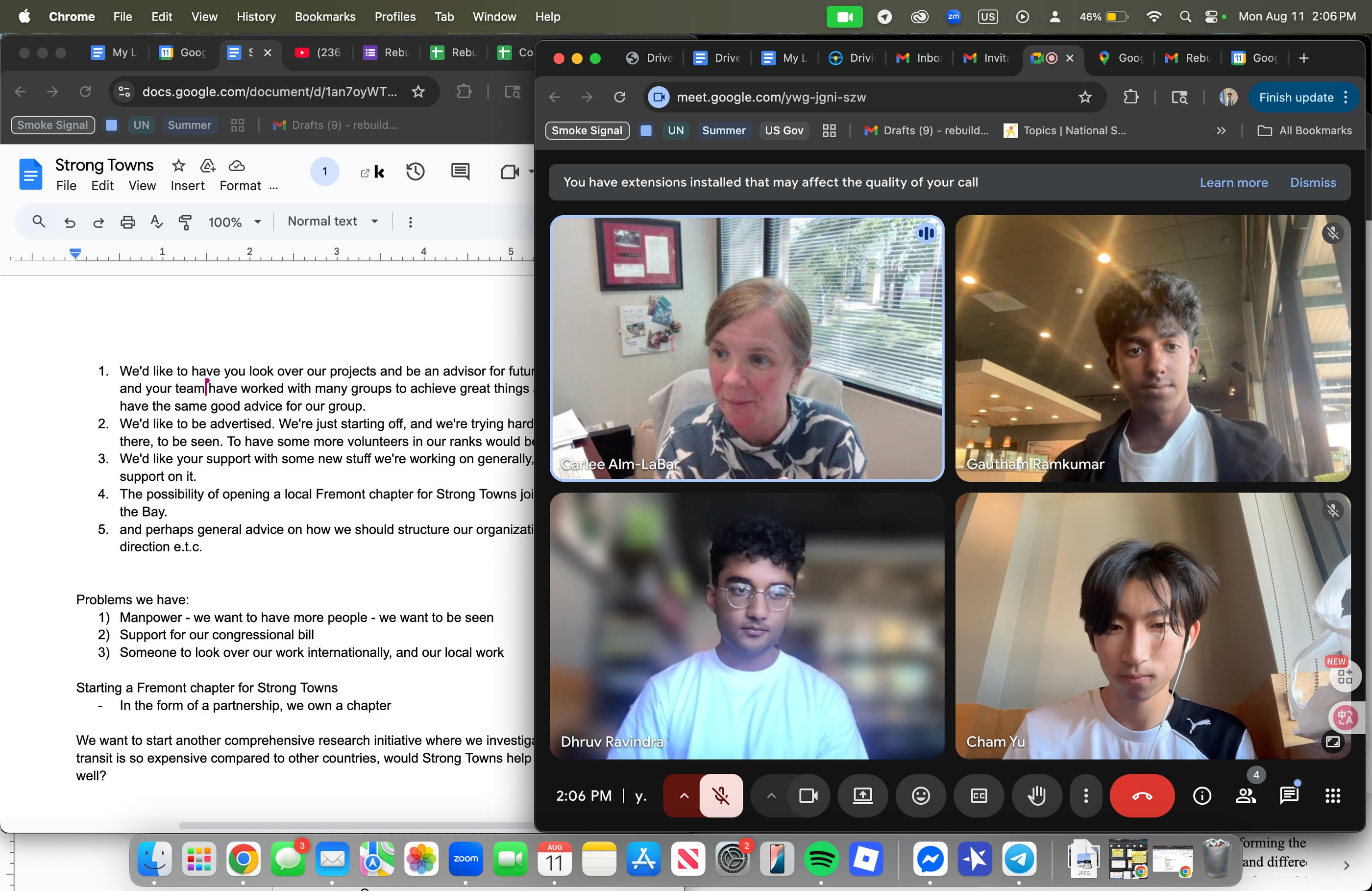Dismiss the extensions warning banner
This screenshot has width=1372, height=891.
(x=1313, y=183)
